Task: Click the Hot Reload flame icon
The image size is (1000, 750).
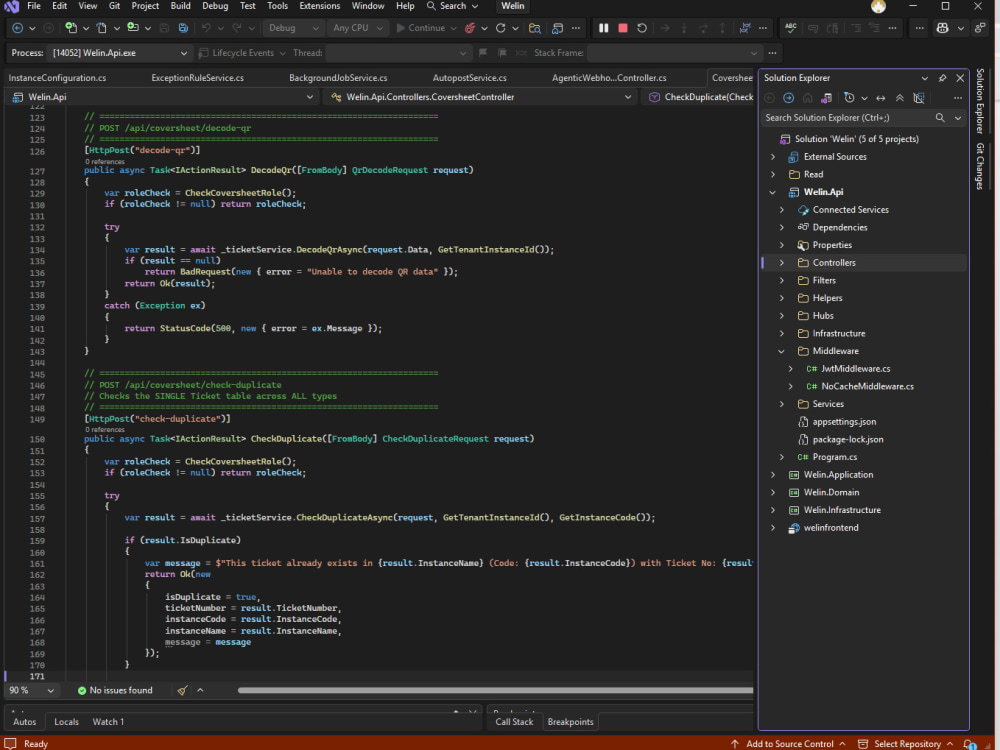Action: (x=470, y=28)
